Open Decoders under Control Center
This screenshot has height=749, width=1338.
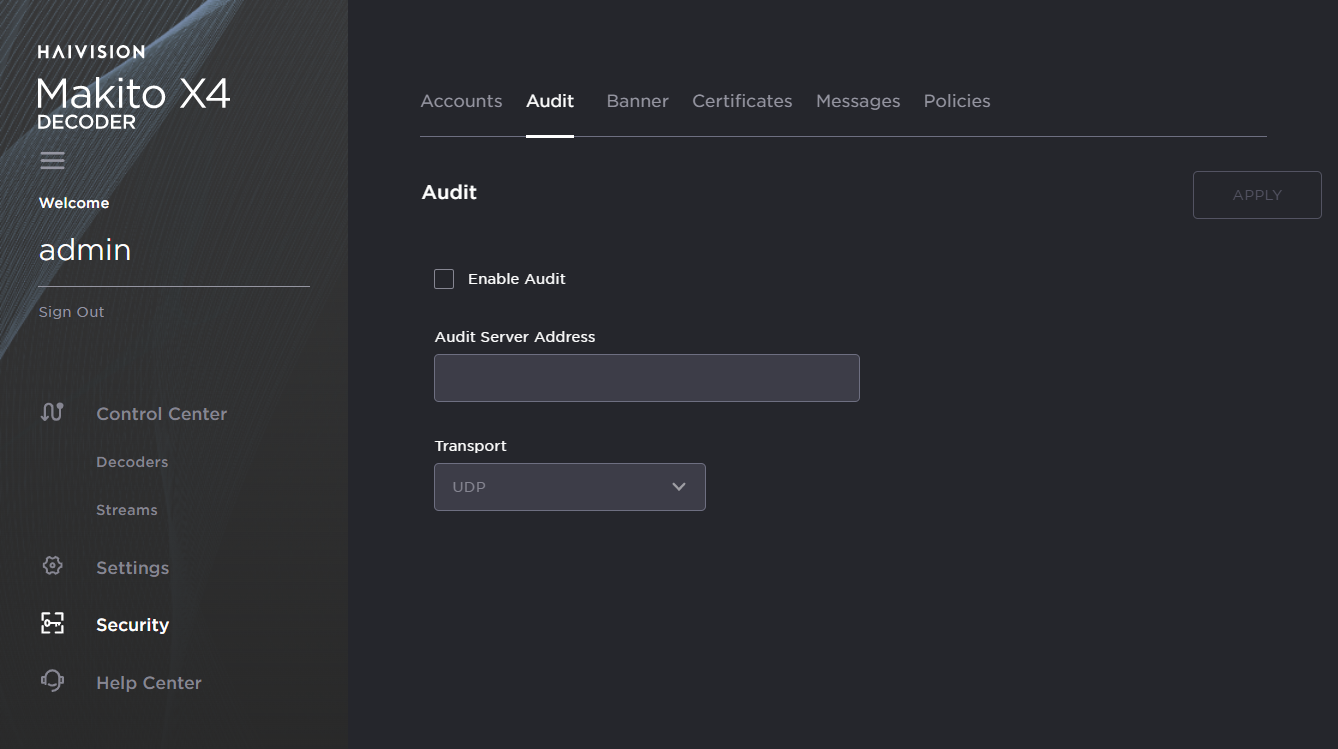tap(132, 462)
